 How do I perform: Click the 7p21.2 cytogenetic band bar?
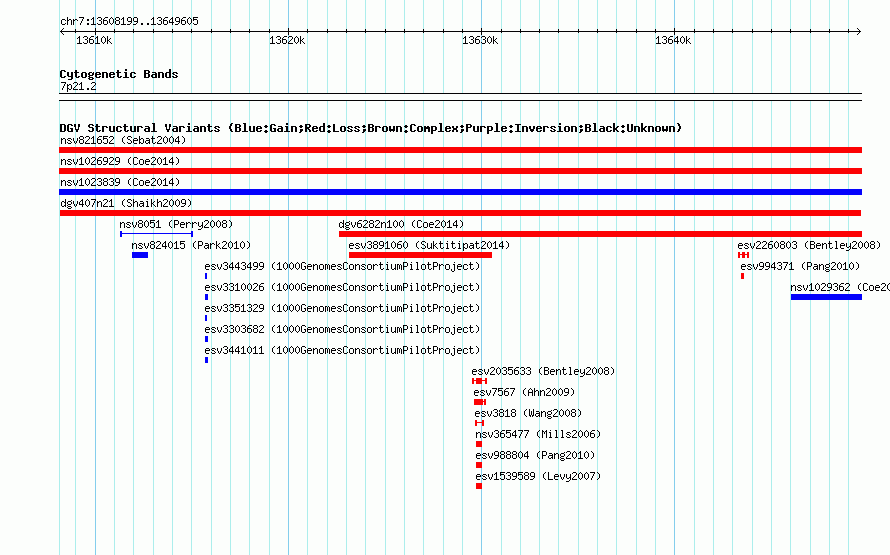pos(460,97)
